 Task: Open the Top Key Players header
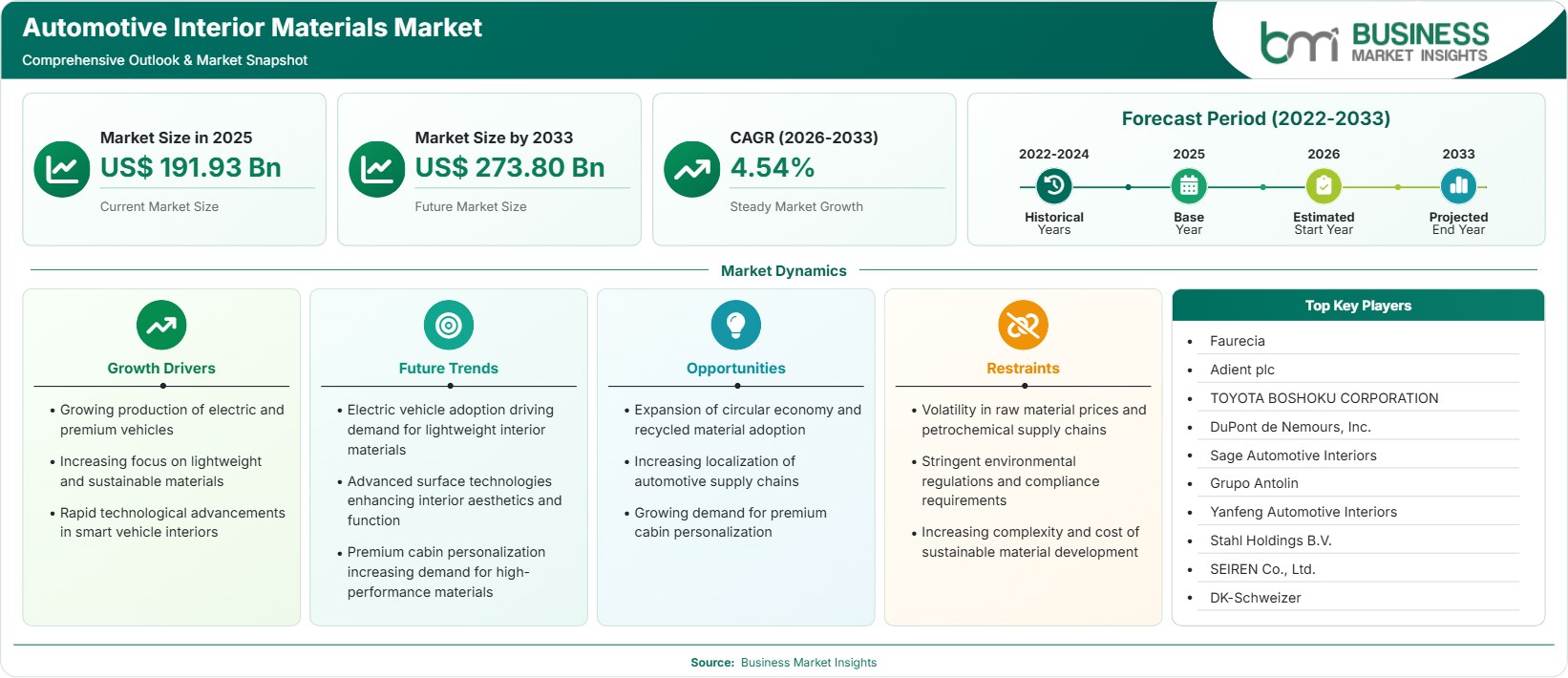click(x=1358, y=306)
